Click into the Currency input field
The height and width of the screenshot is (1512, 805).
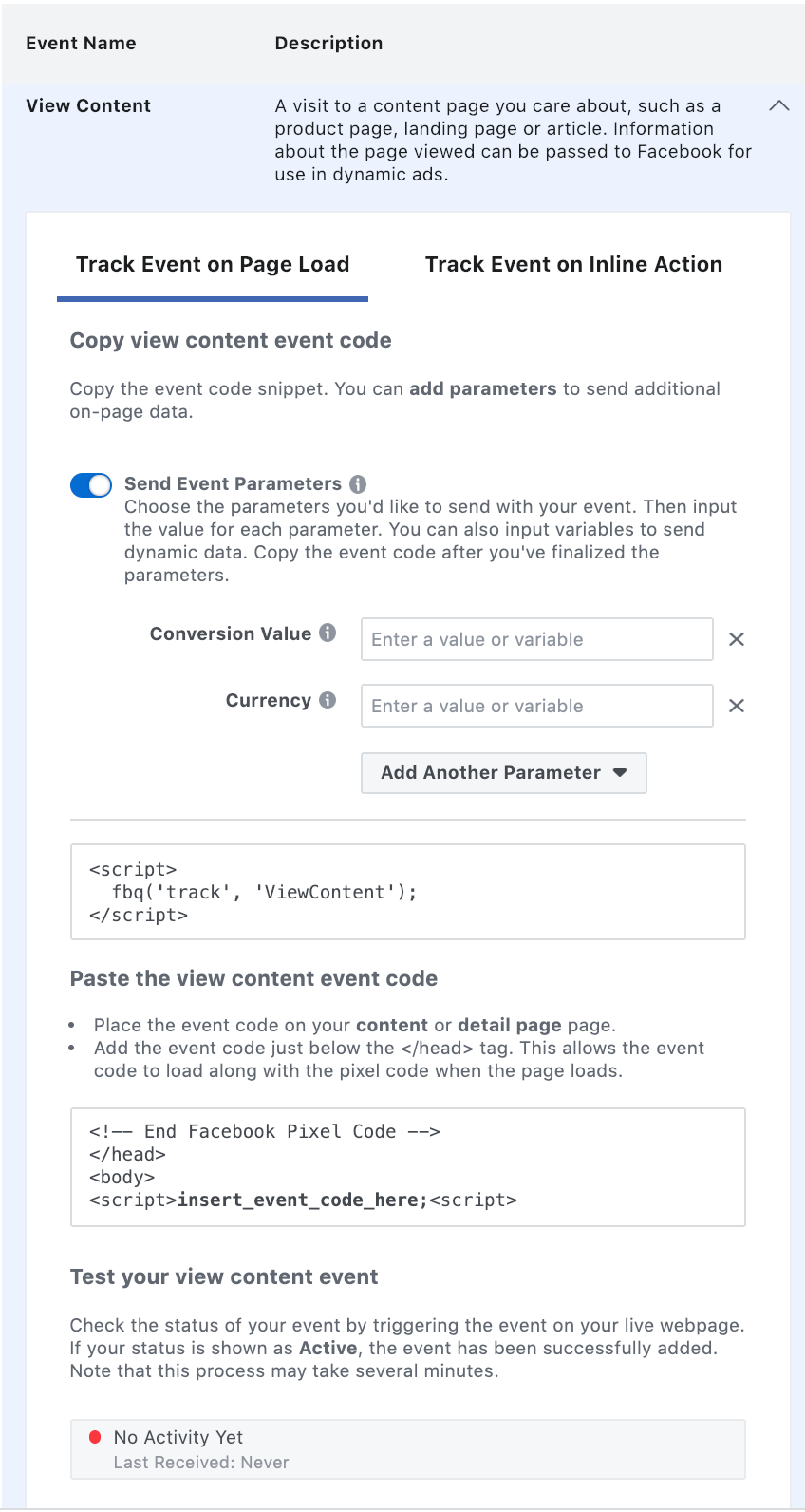click(536, 706)
